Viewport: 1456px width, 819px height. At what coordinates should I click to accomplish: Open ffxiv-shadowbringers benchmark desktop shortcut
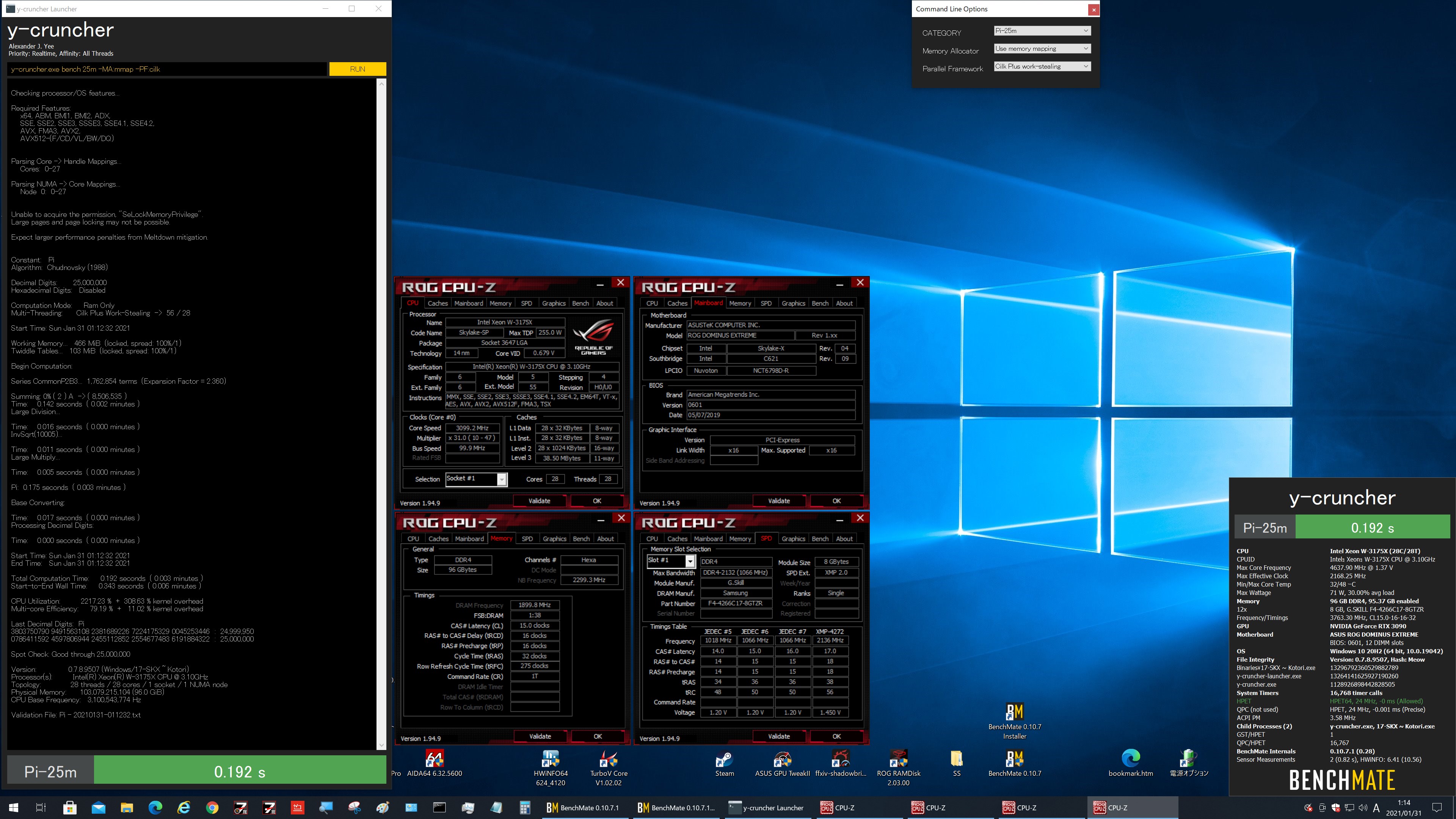pyautogui.click(x=841, y=763)
